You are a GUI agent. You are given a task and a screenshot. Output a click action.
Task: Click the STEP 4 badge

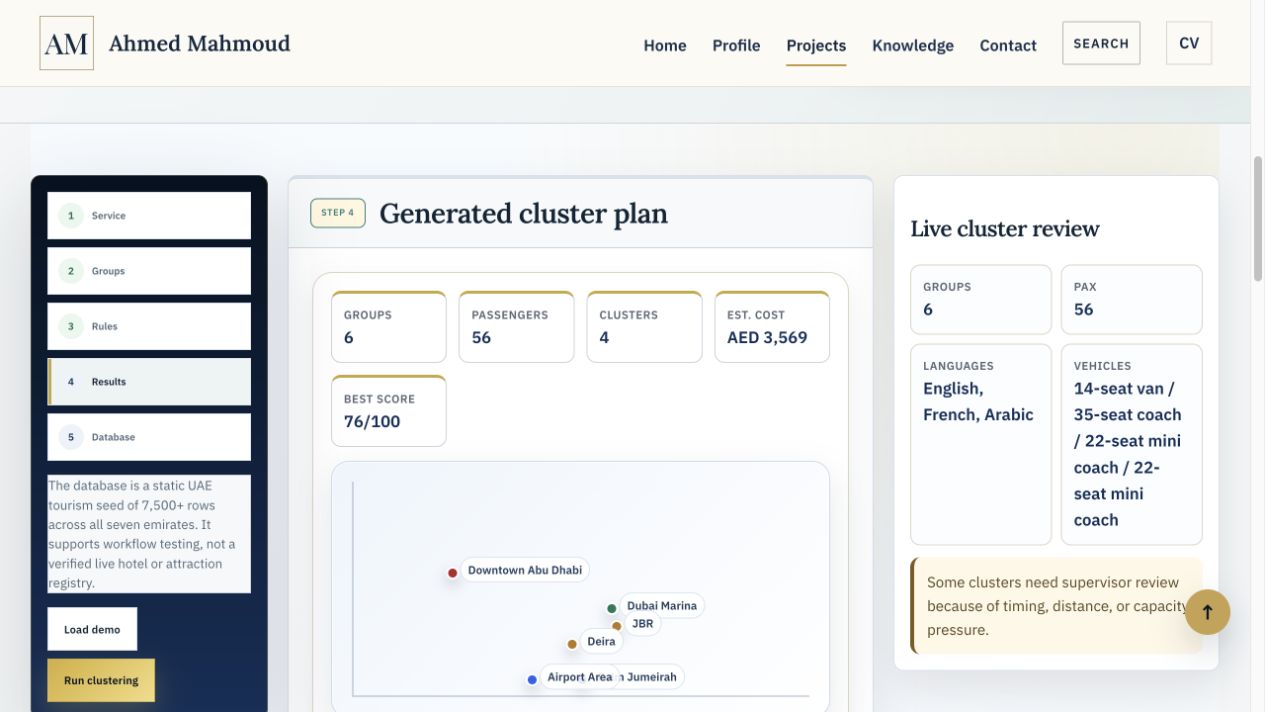338,213
